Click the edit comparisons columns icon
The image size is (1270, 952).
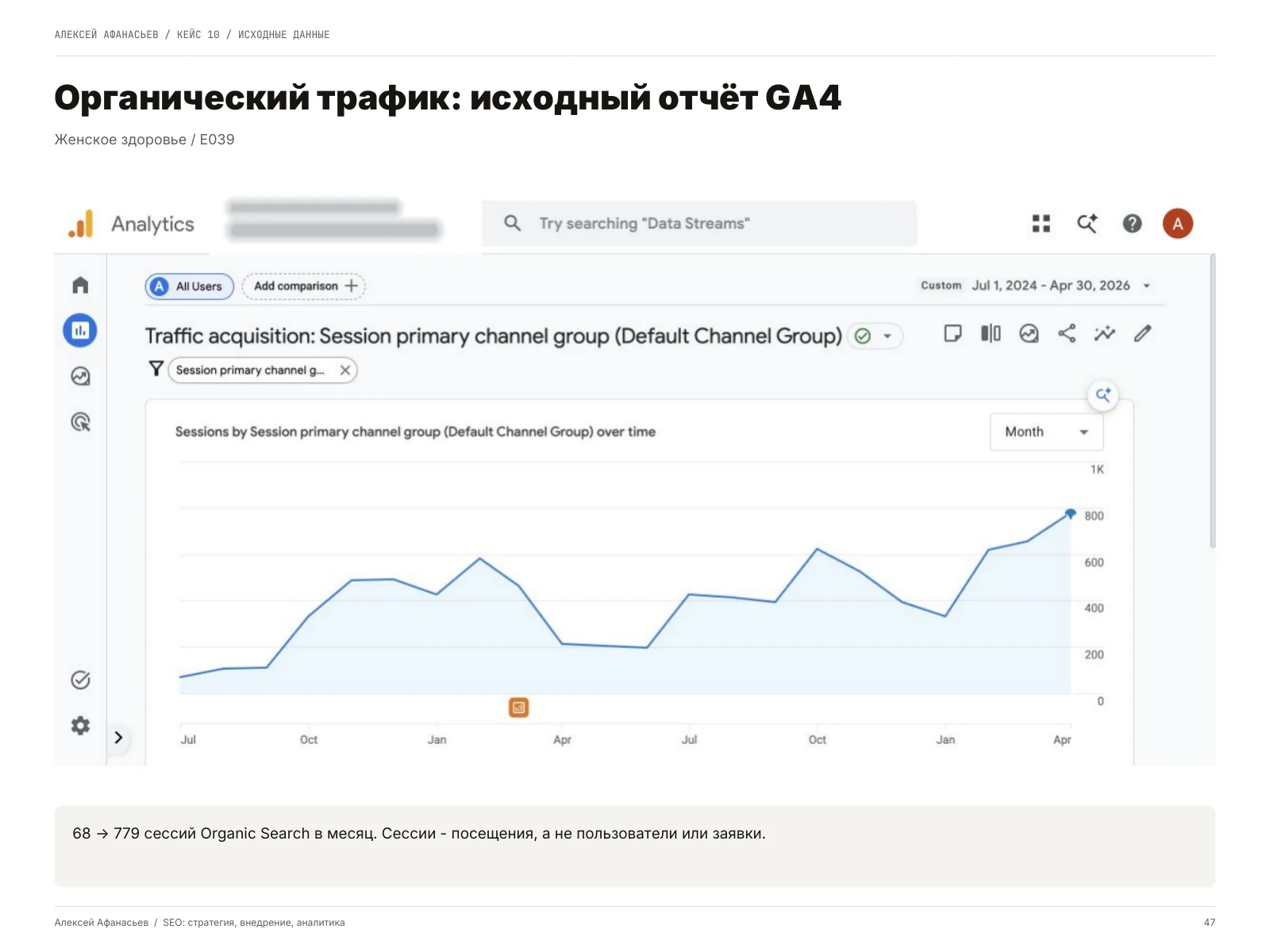[991, 333]
